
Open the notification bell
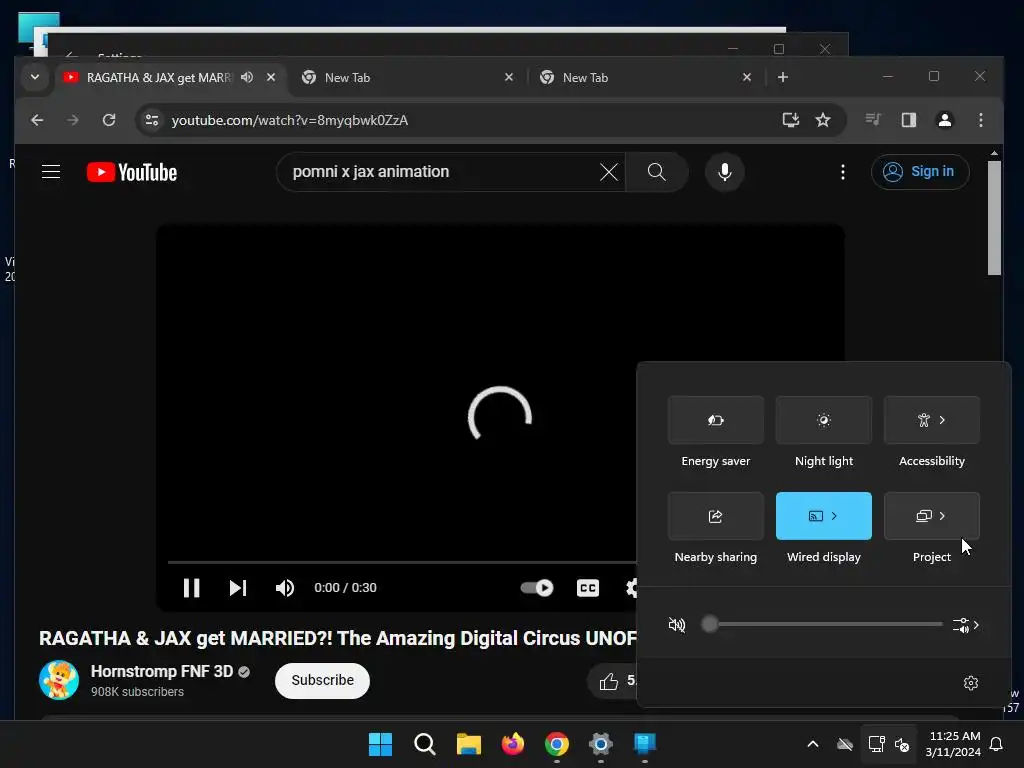click(997, 744)
